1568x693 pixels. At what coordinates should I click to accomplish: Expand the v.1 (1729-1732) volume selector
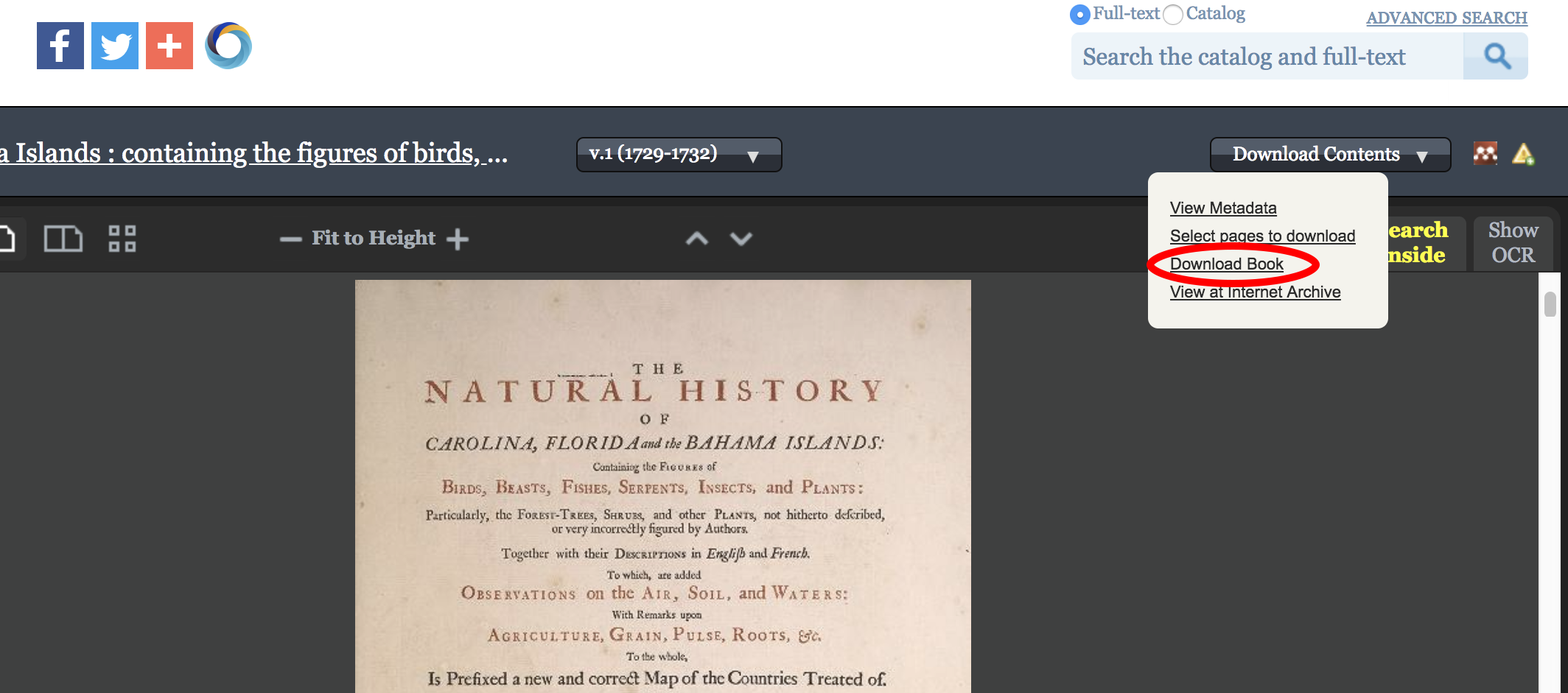pyautogui.click(x=677, y=154)
